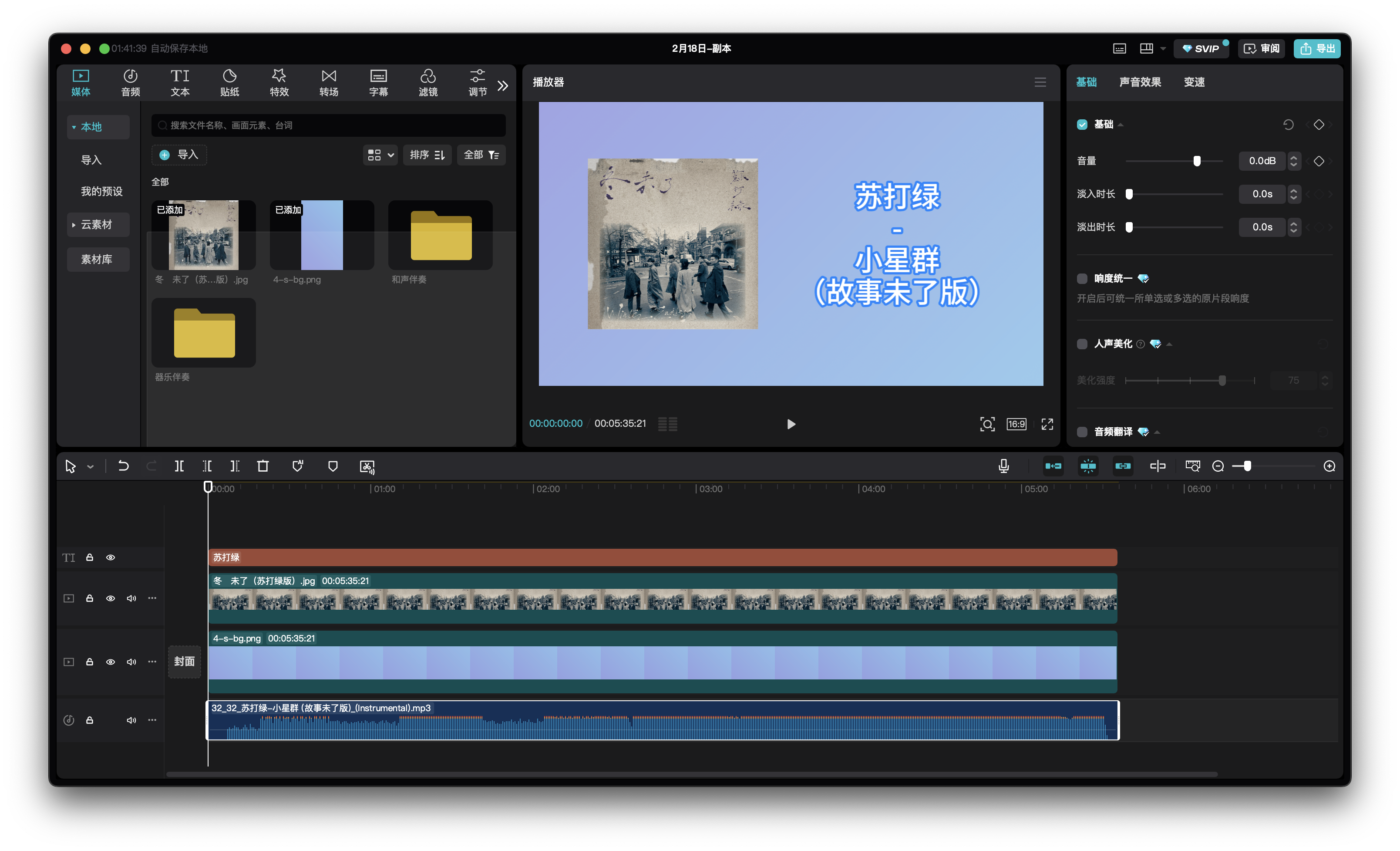Collapse the 人声美化 section arrow
Image resolution: width=1400 pixels, height=851 pixels.
coord(1169,344)
